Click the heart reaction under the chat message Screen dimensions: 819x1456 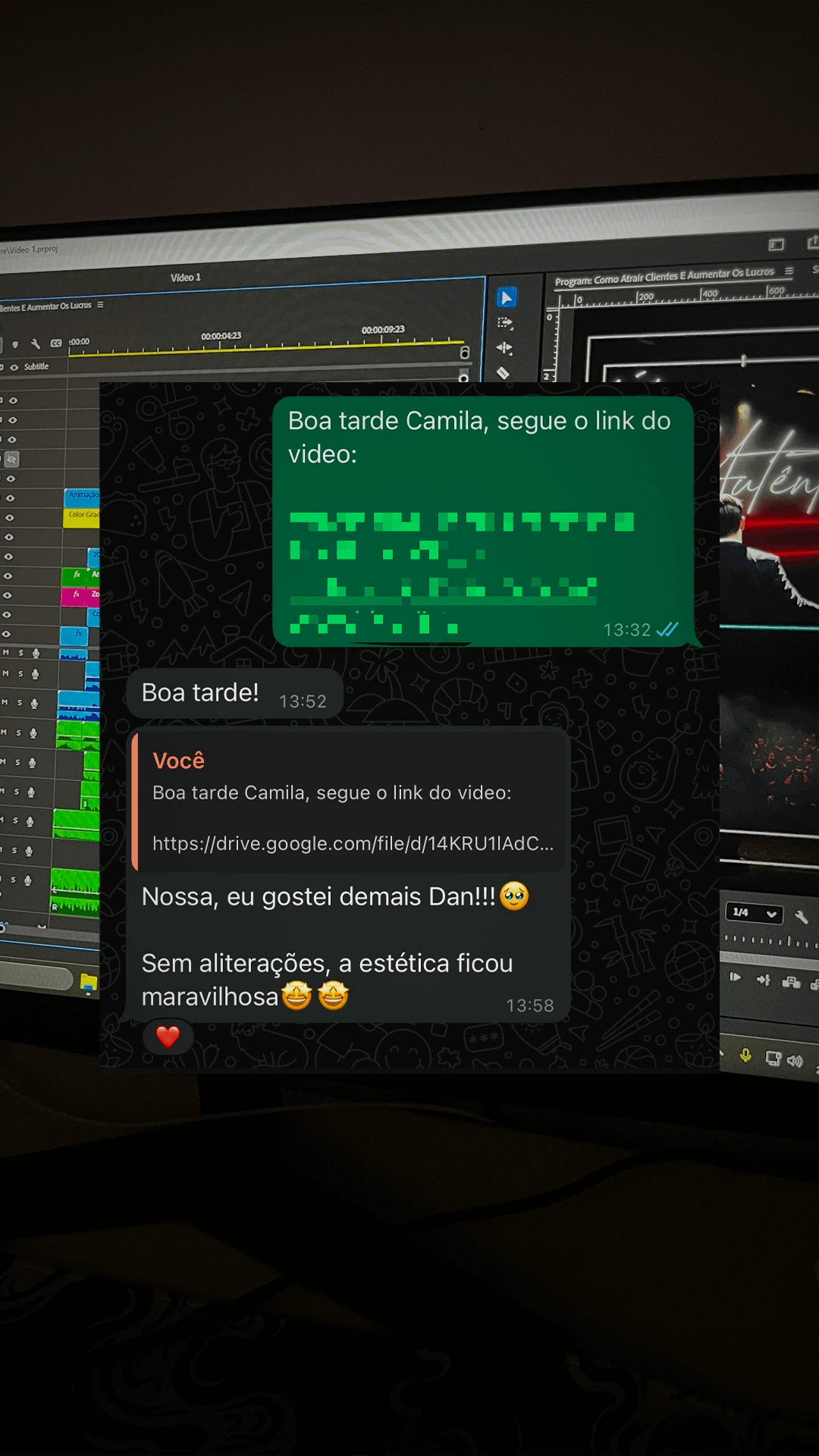tap(168, 1037)
